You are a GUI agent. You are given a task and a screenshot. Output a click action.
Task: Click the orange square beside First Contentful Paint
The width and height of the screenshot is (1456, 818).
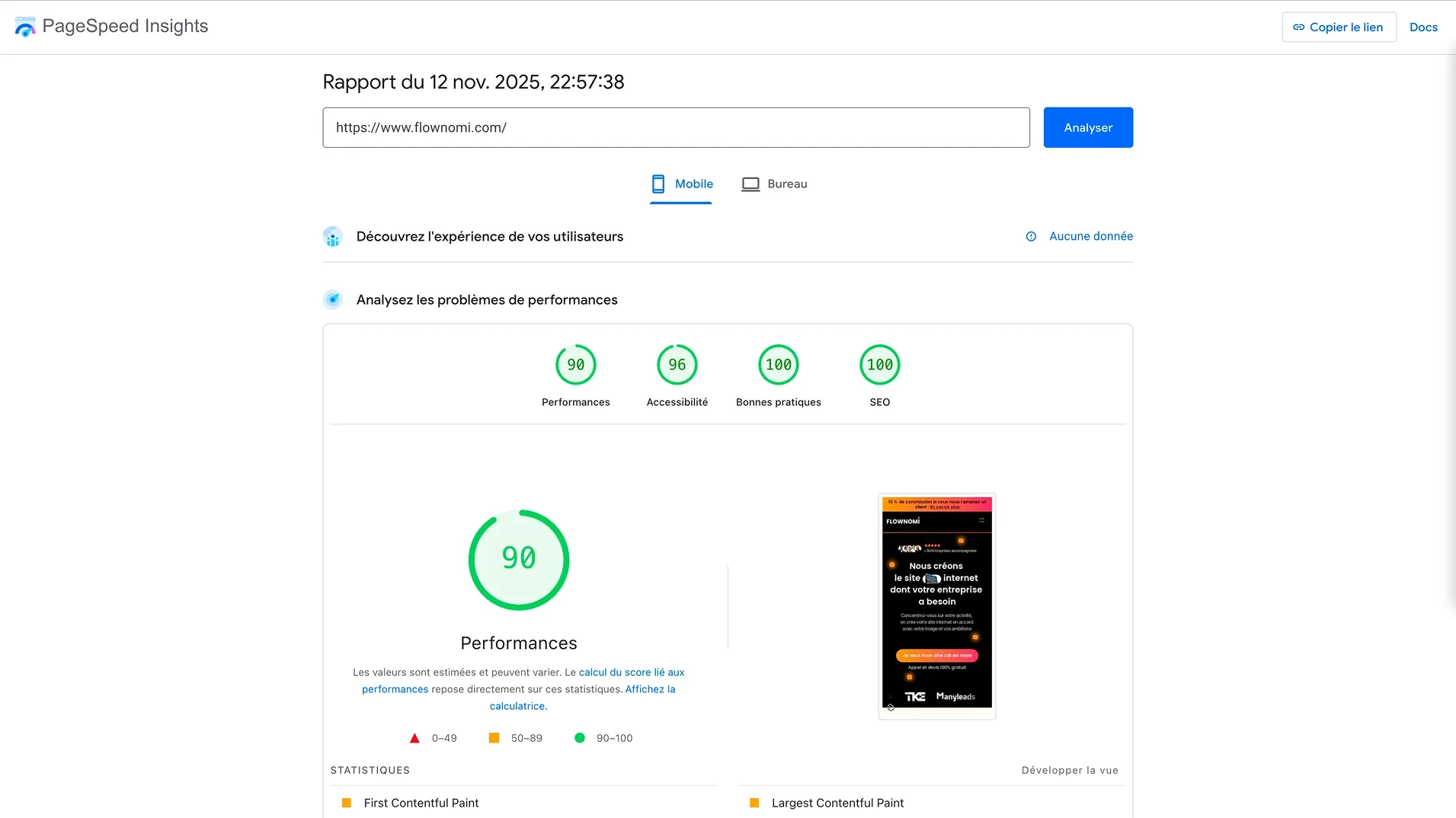tap(347, 803)
